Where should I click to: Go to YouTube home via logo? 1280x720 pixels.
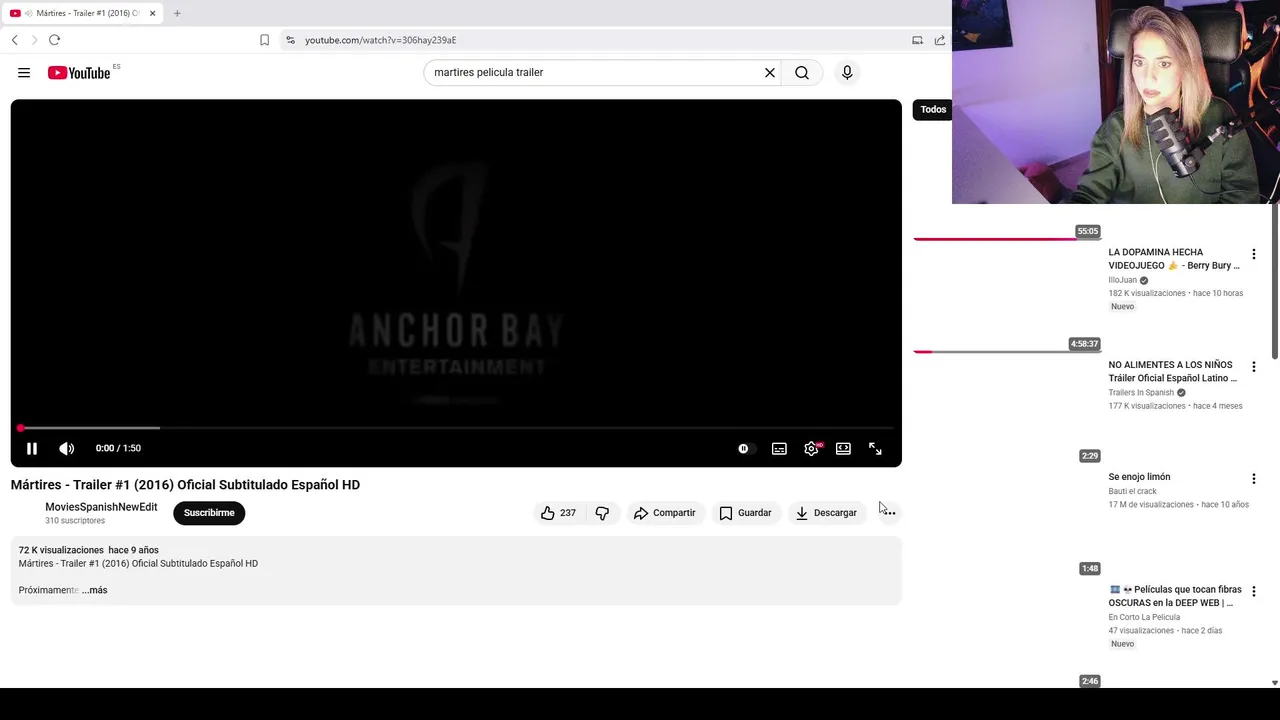tap(79, 73)
